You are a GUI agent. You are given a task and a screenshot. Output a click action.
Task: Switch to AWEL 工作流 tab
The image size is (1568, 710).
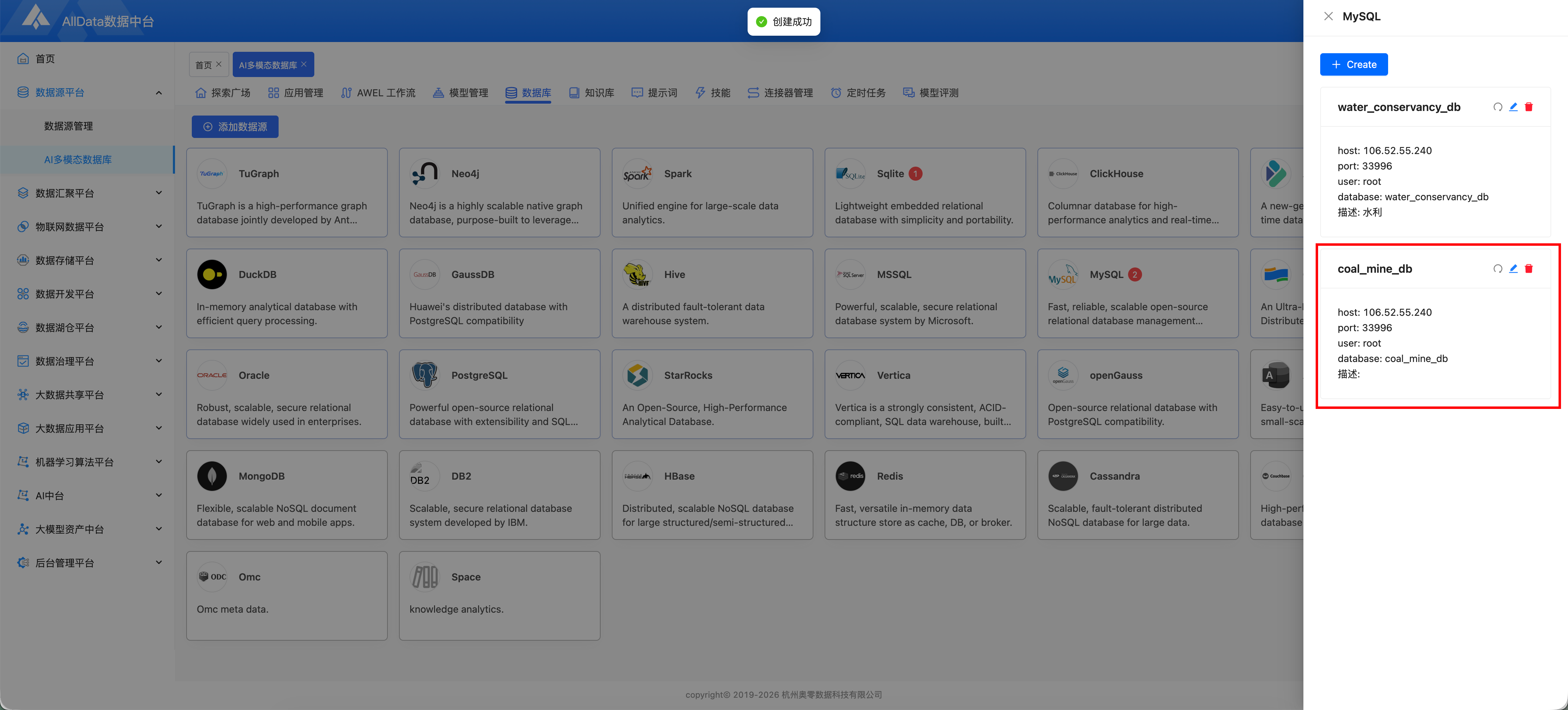378,92
